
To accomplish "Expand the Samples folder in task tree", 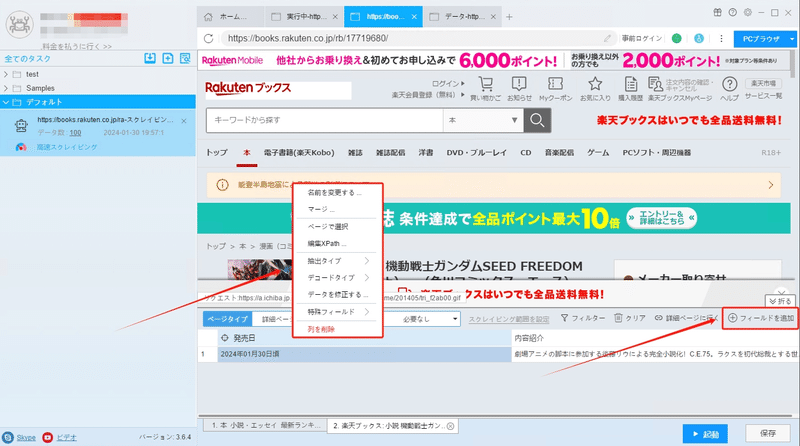I will coord(6,88).
